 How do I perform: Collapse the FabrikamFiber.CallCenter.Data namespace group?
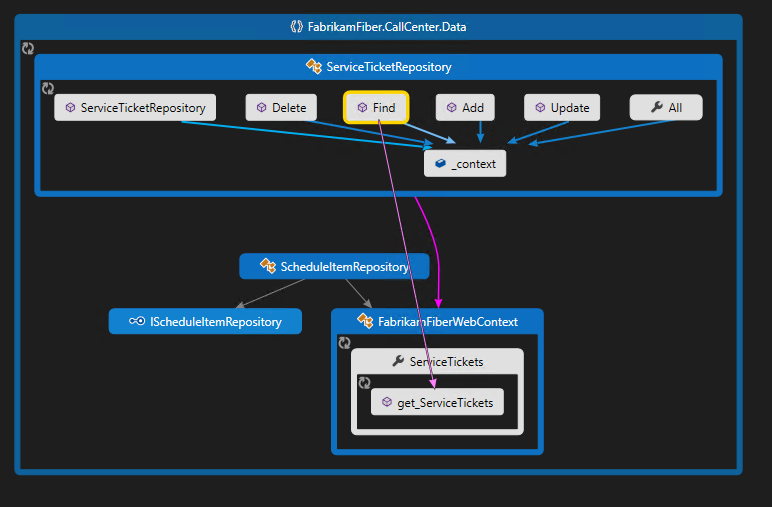click(28, 48)
